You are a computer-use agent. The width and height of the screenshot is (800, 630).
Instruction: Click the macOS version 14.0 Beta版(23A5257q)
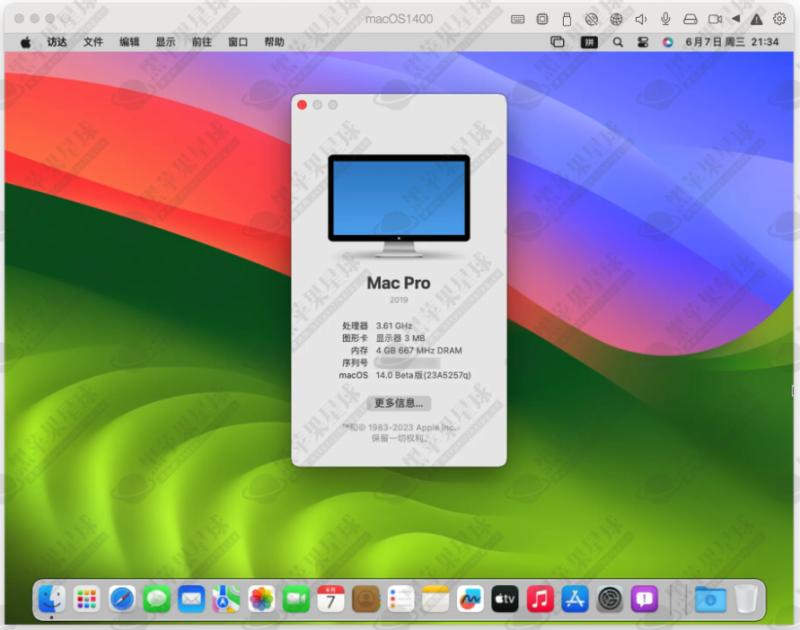[x=423, y=375]
